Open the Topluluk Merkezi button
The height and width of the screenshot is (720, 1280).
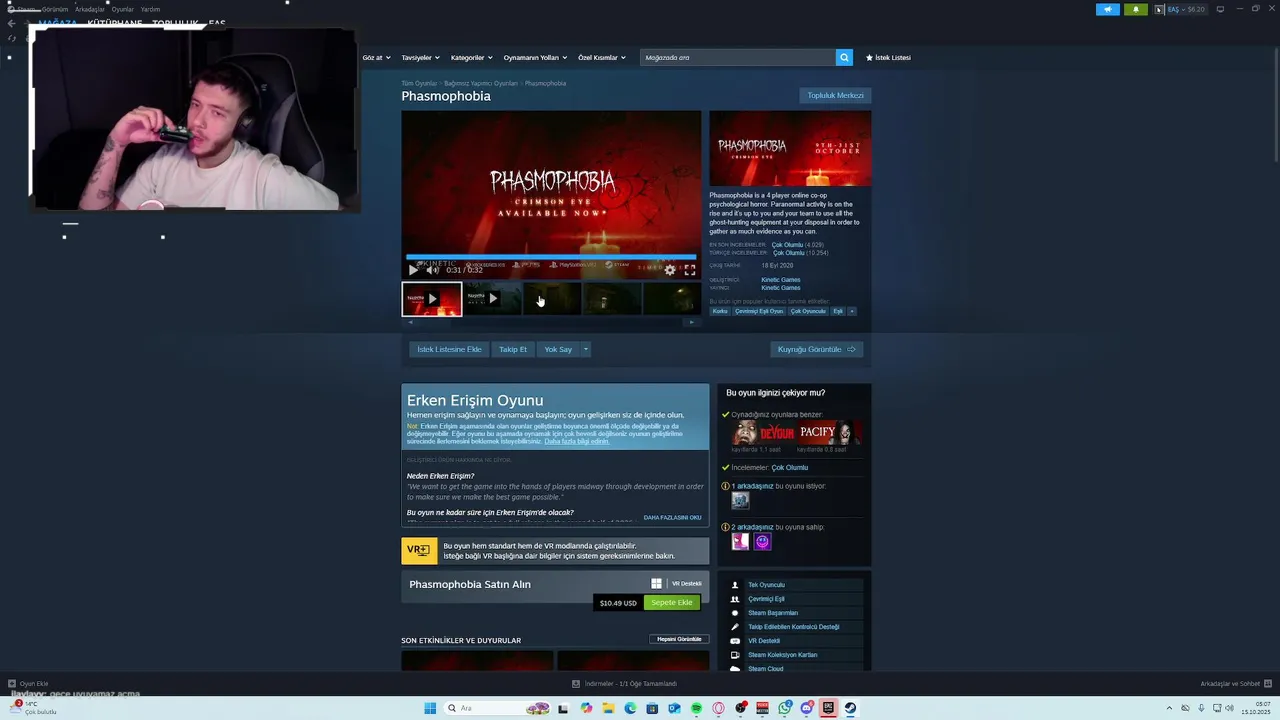(835, 95)
